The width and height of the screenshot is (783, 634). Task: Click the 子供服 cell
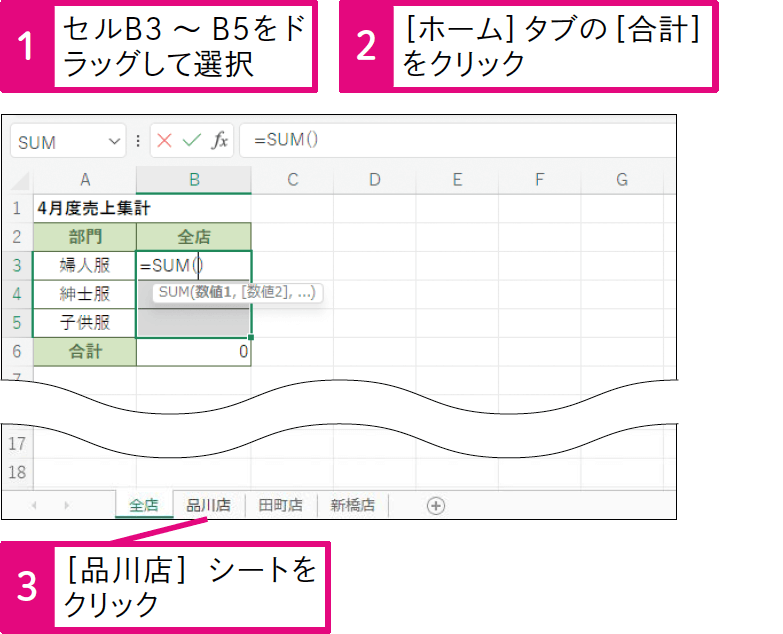[85, 323]
